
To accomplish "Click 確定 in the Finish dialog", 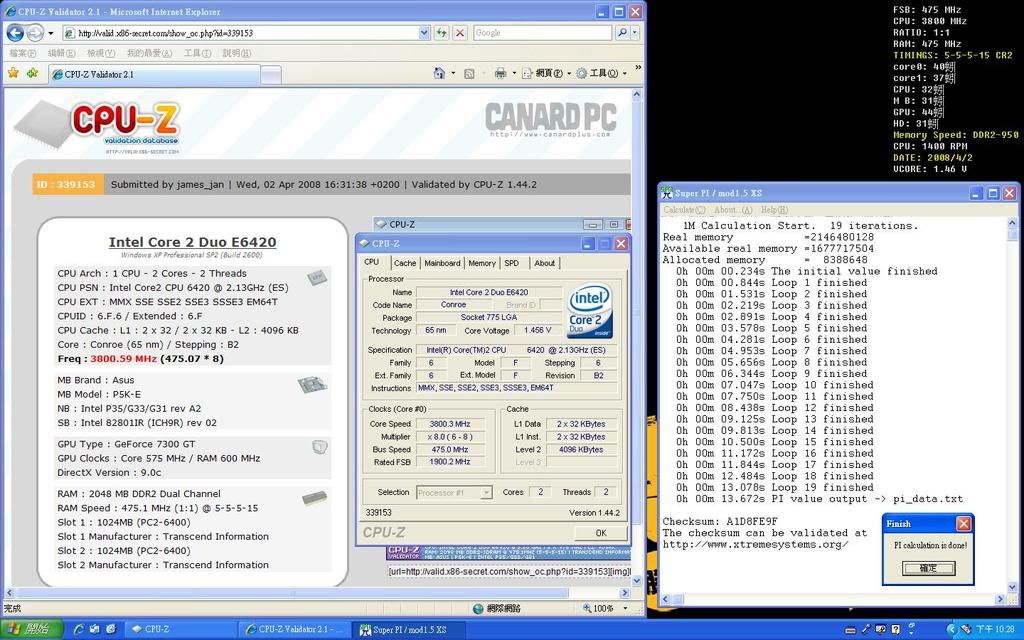I will point(928,568).
